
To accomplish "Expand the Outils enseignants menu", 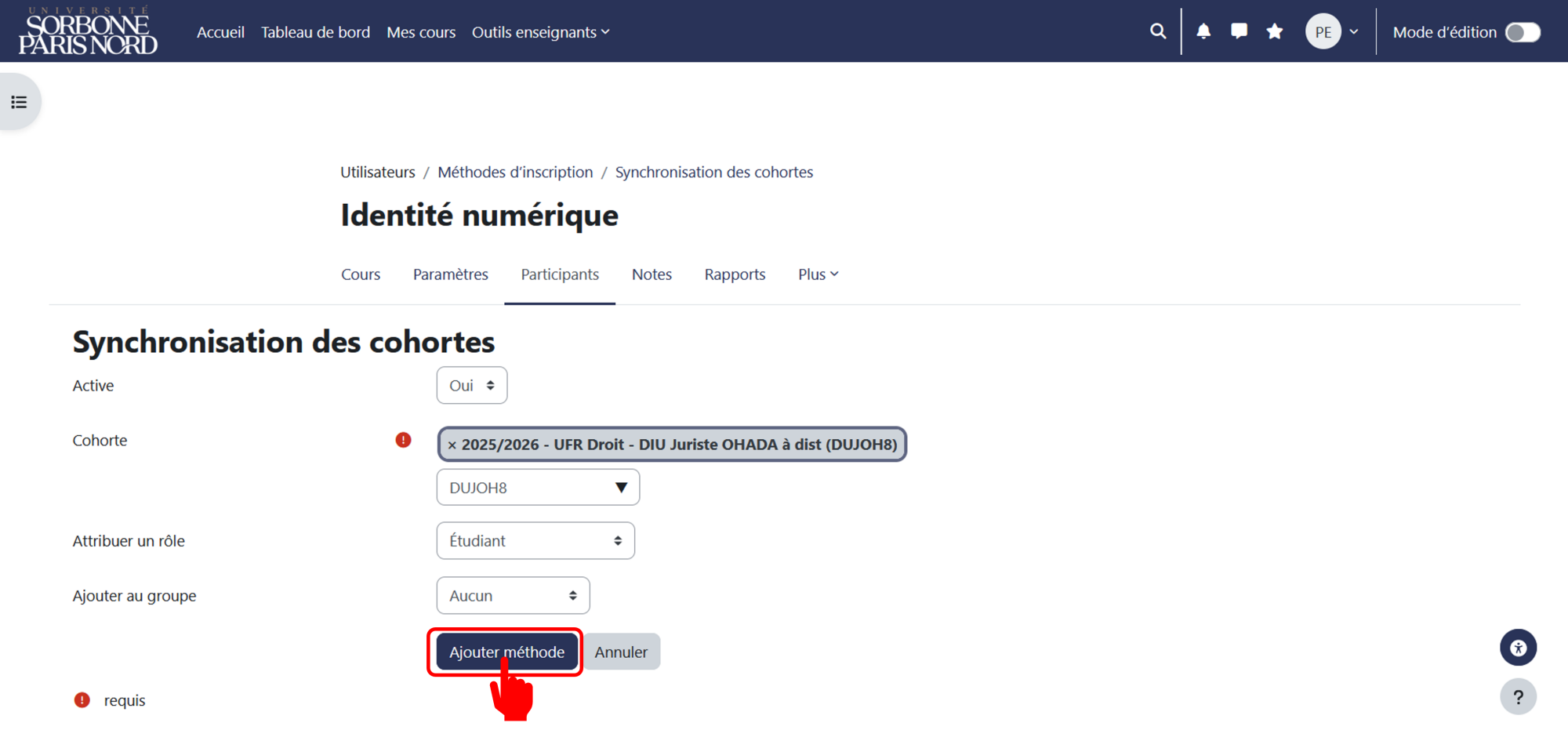I will coord(540,32).
